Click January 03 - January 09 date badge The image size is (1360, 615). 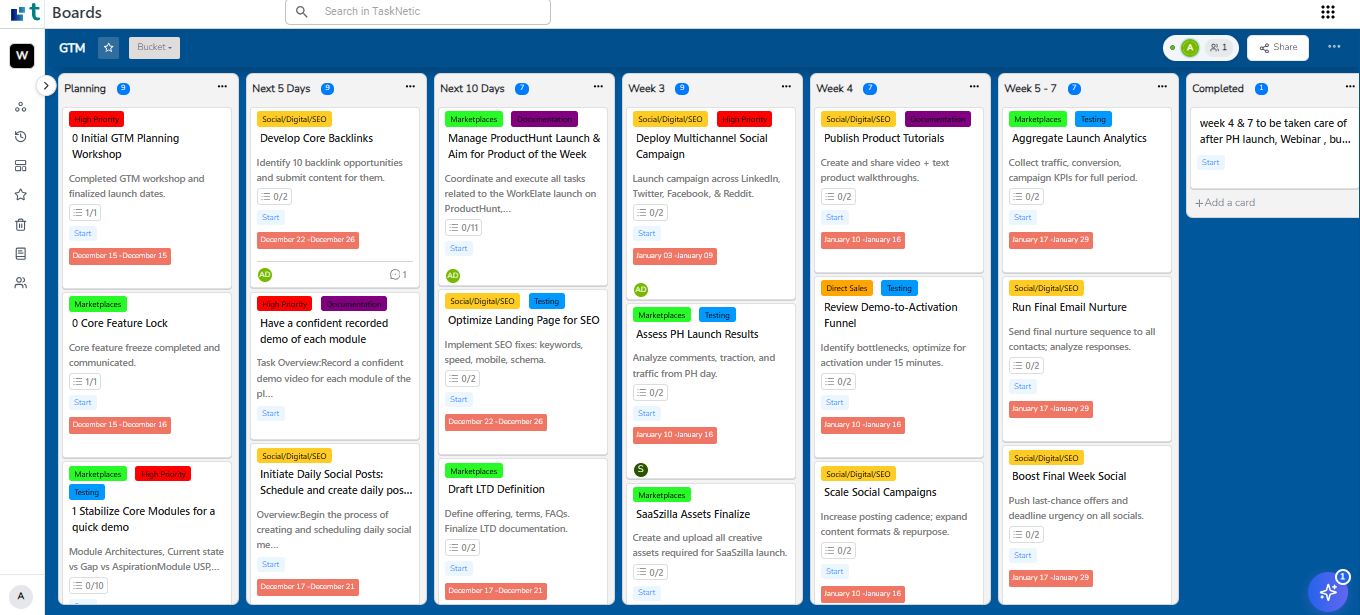pyautogui.click(x=675, y=256)
